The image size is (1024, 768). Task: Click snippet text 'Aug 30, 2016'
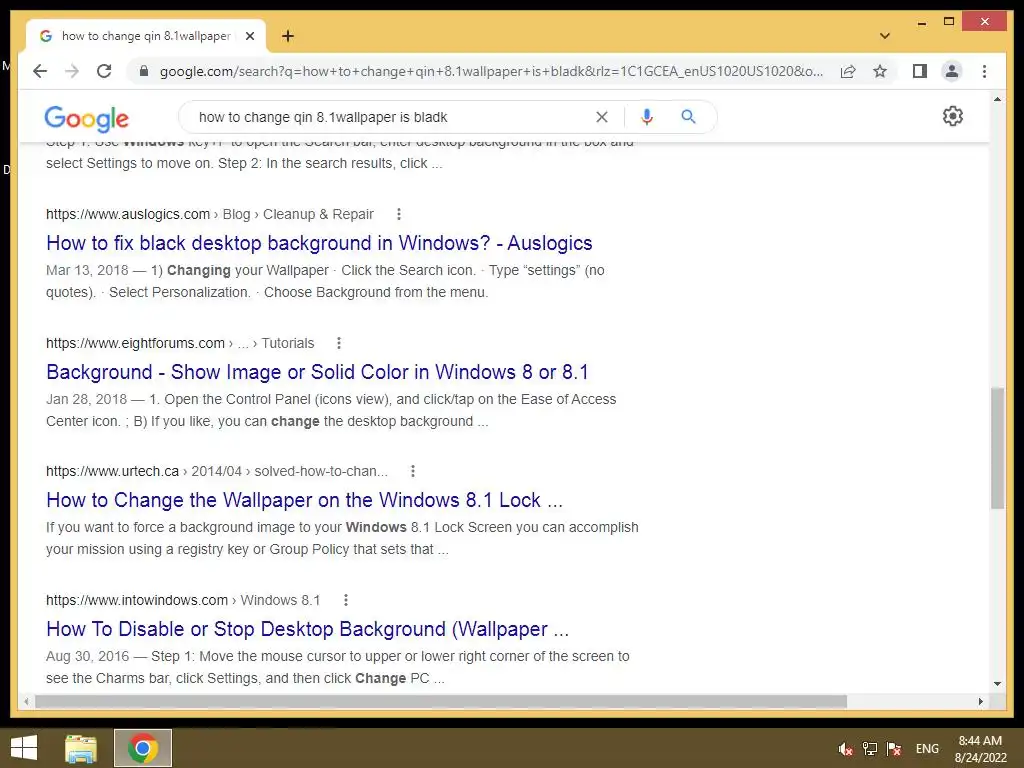point(88,656)
